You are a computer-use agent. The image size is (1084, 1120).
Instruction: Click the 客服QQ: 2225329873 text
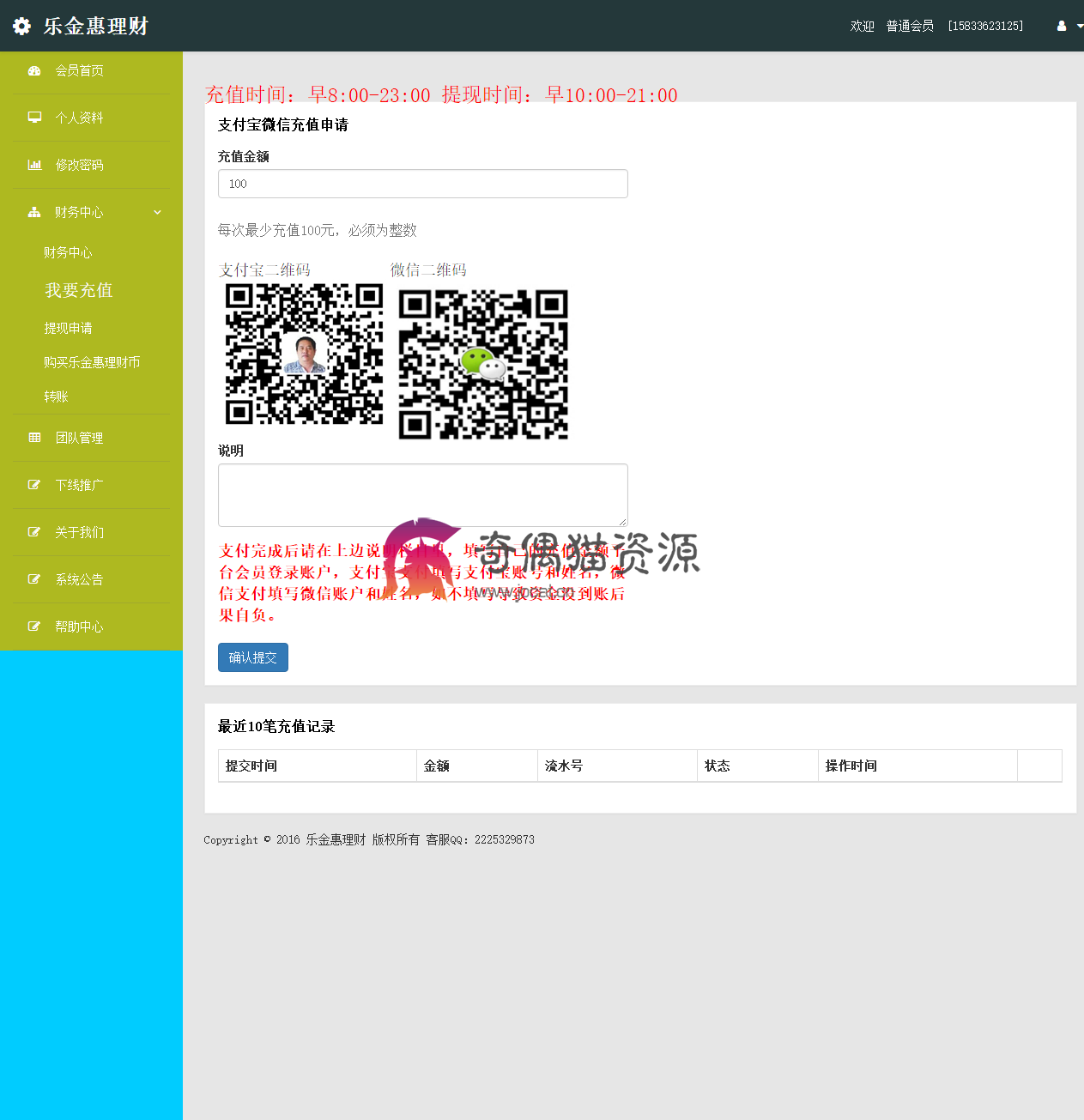pyautogui.click(x=481, y=839)
